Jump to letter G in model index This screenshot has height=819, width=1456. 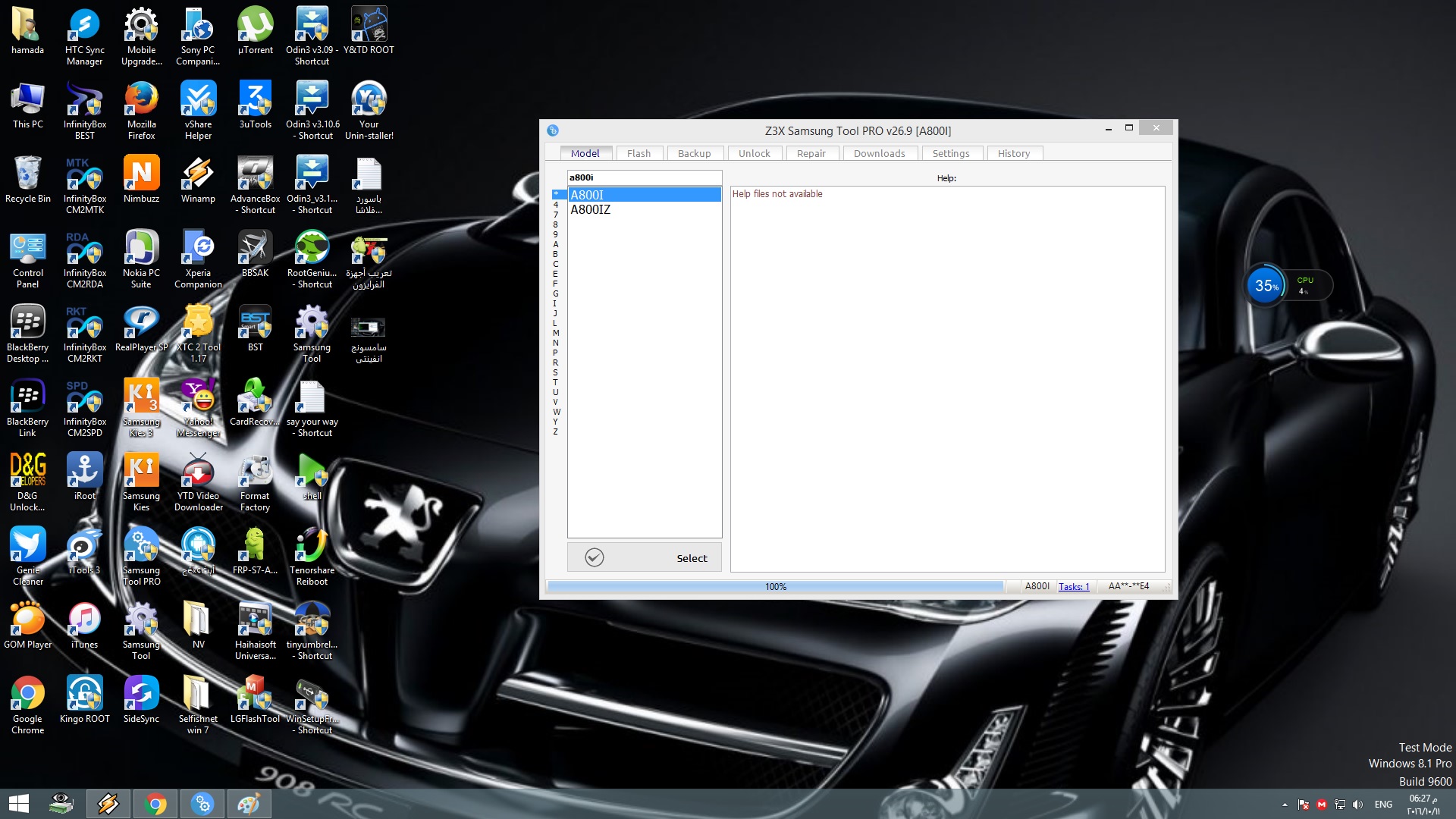pyautogui.click(x=556, y=293)
